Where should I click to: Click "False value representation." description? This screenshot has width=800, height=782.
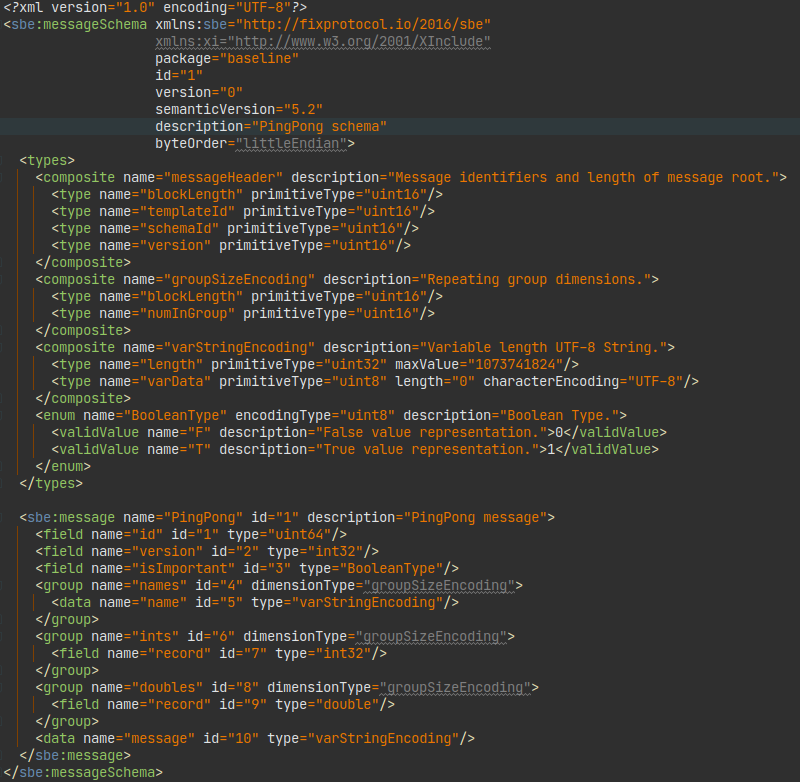click(x=431, y=433)
